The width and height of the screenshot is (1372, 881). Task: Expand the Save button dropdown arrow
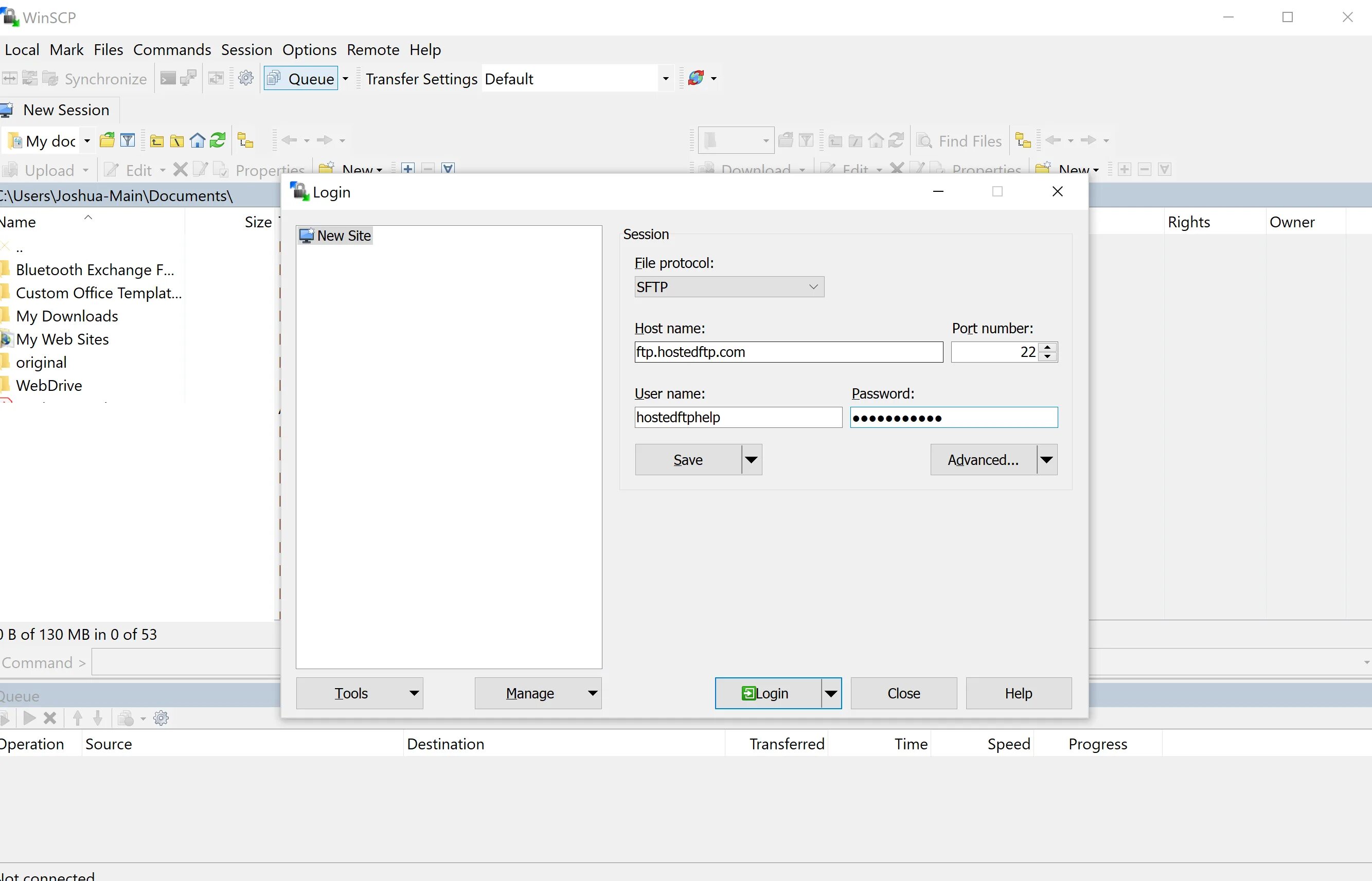pyautogui.click(x=751, y=460)
